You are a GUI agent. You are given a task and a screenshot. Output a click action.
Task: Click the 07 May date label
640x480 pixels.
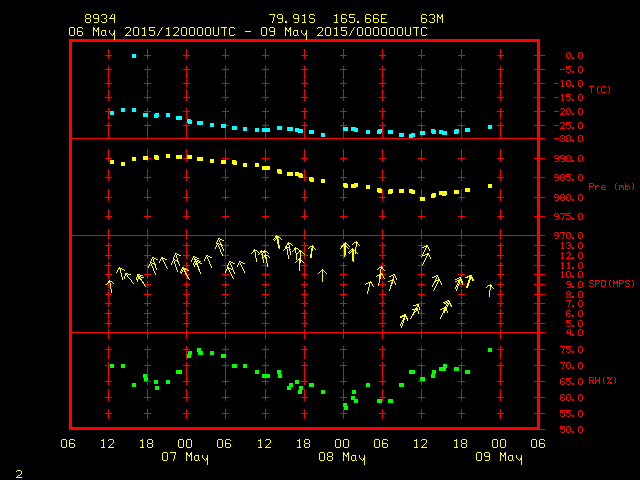tap(185, 457)
